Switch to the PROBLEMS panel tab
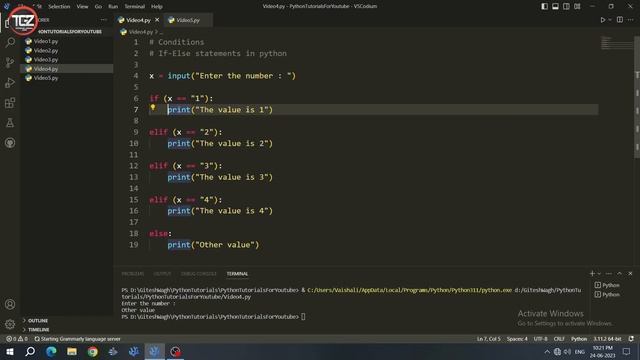 [x=133, y=273]
